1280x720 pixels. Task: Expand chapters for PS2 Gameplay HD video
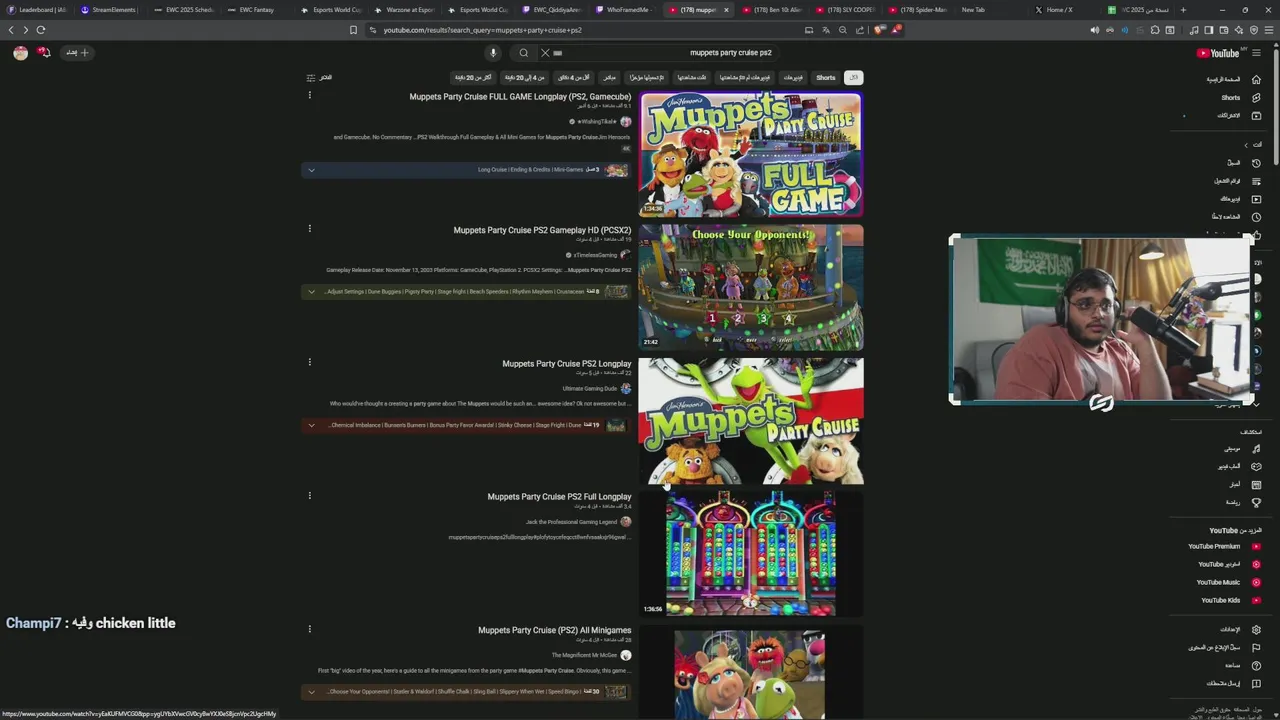(x=311, y=292)
